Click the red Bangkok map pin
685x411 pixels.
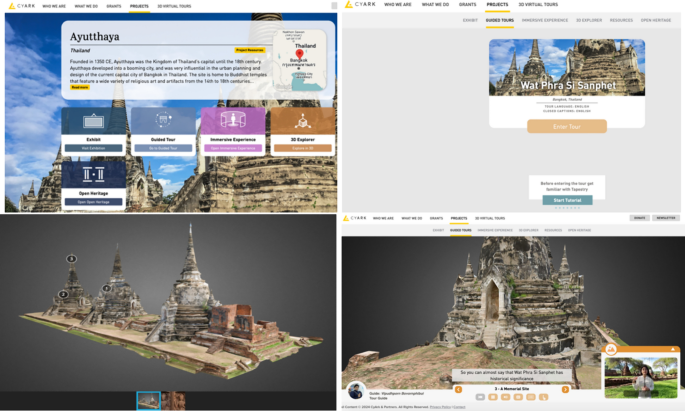(x=299, y=54)
